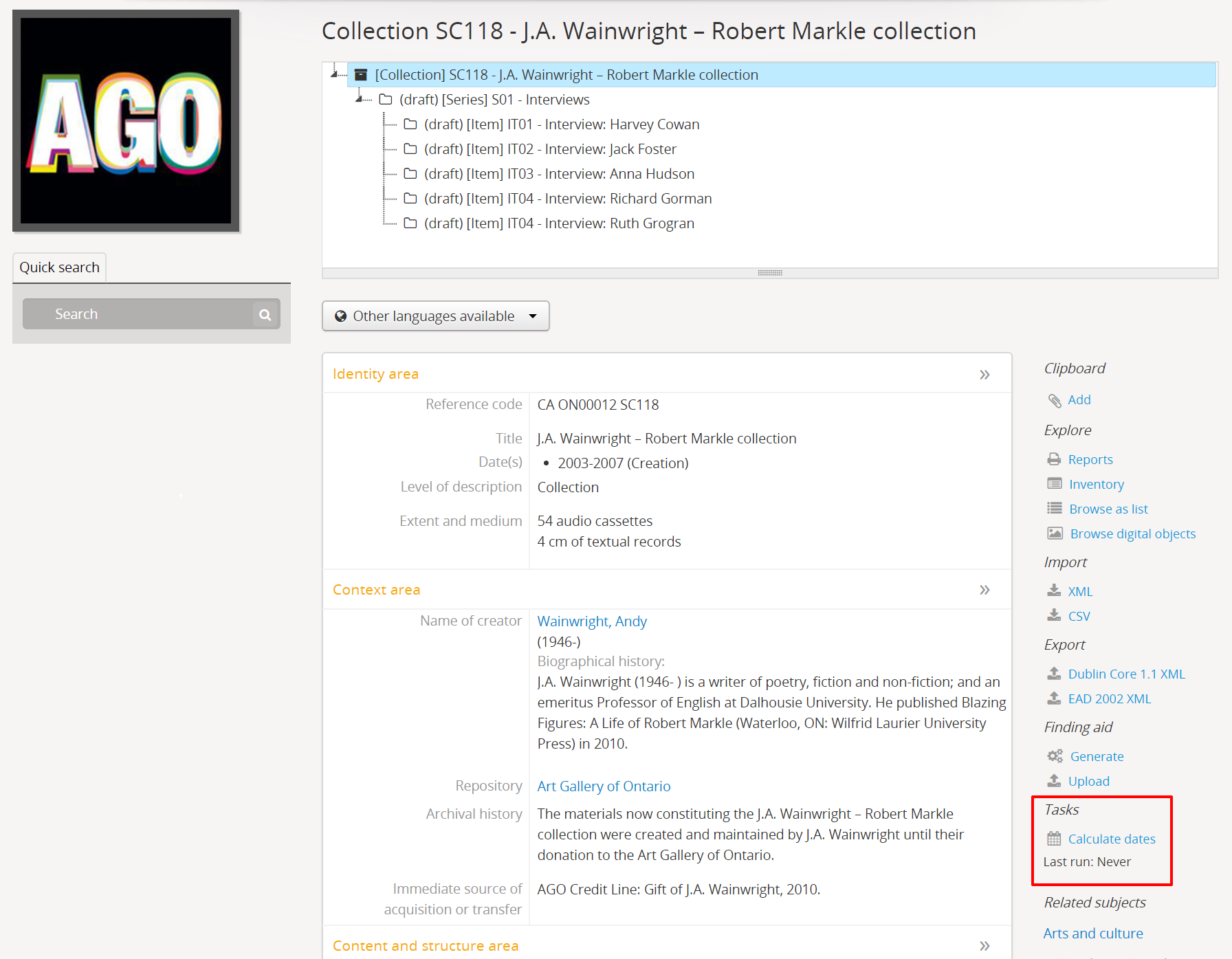Click the paperclip icon beside Add
Image resolution: width=1232 pixels, height=959 pixels.
[1054, 400]
